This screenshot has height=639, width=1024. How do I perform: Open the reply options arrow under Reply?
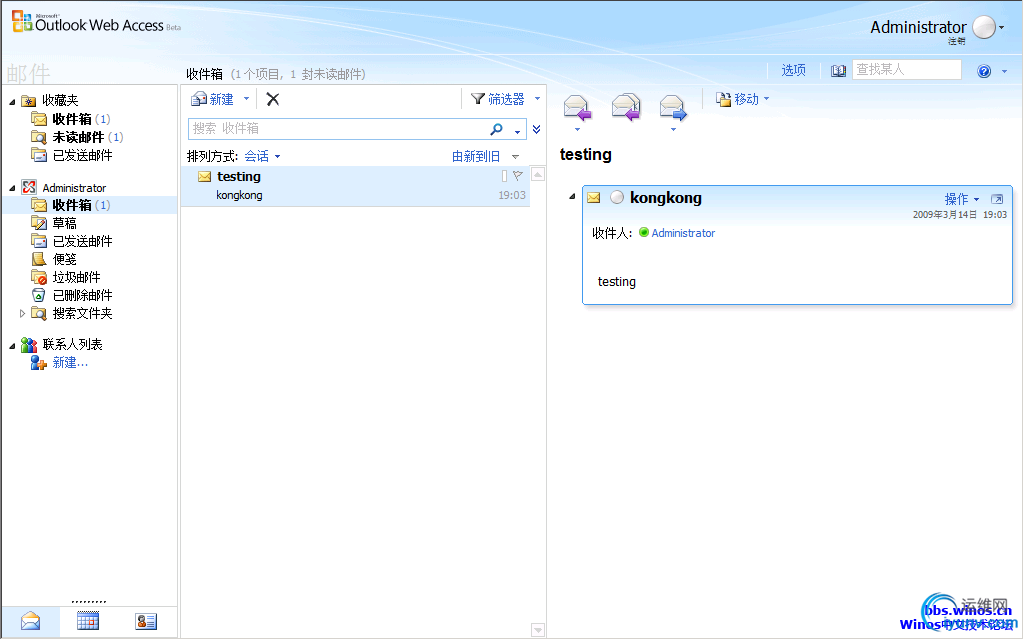tap(577, 129)
